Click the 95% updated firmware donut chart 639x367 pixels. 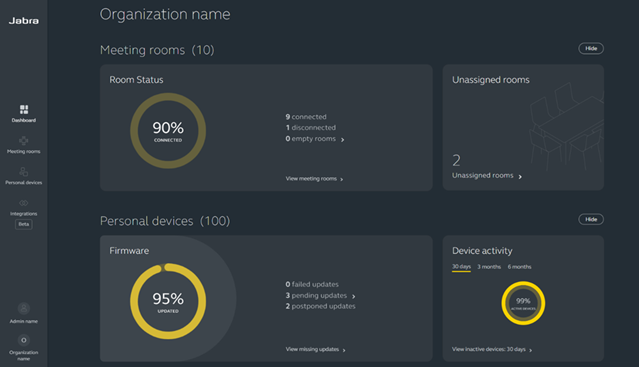tap(168, 301)
